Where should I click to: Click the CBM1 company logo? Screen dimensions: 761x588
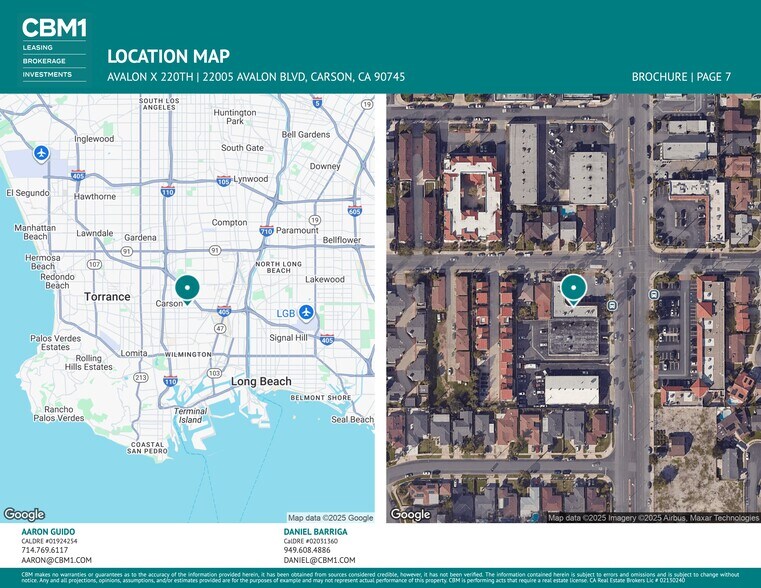[x=54, y=28]
